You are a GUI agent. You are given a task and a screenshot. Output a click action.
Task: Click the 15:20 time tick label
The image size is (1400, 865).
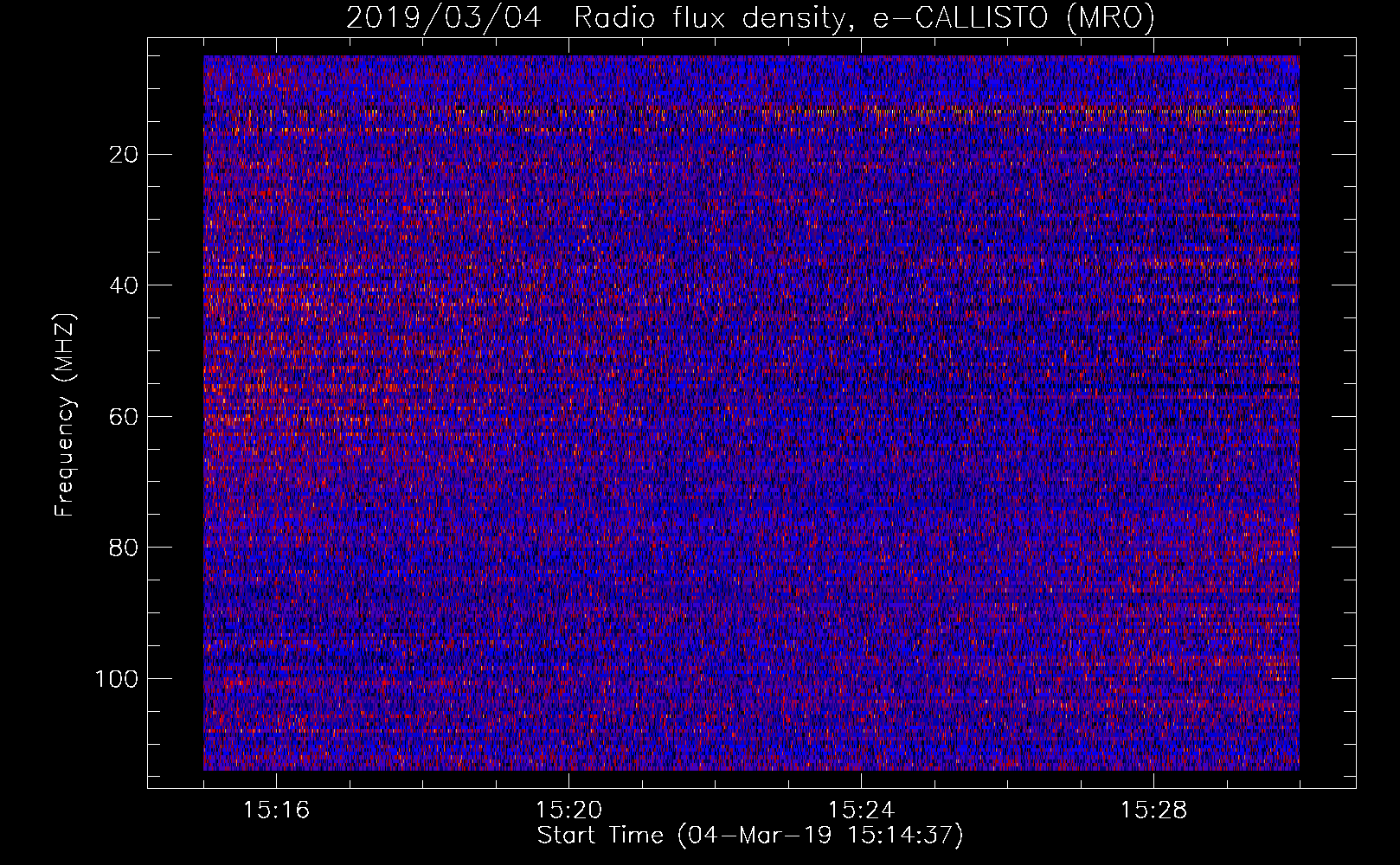click(568, 811)
